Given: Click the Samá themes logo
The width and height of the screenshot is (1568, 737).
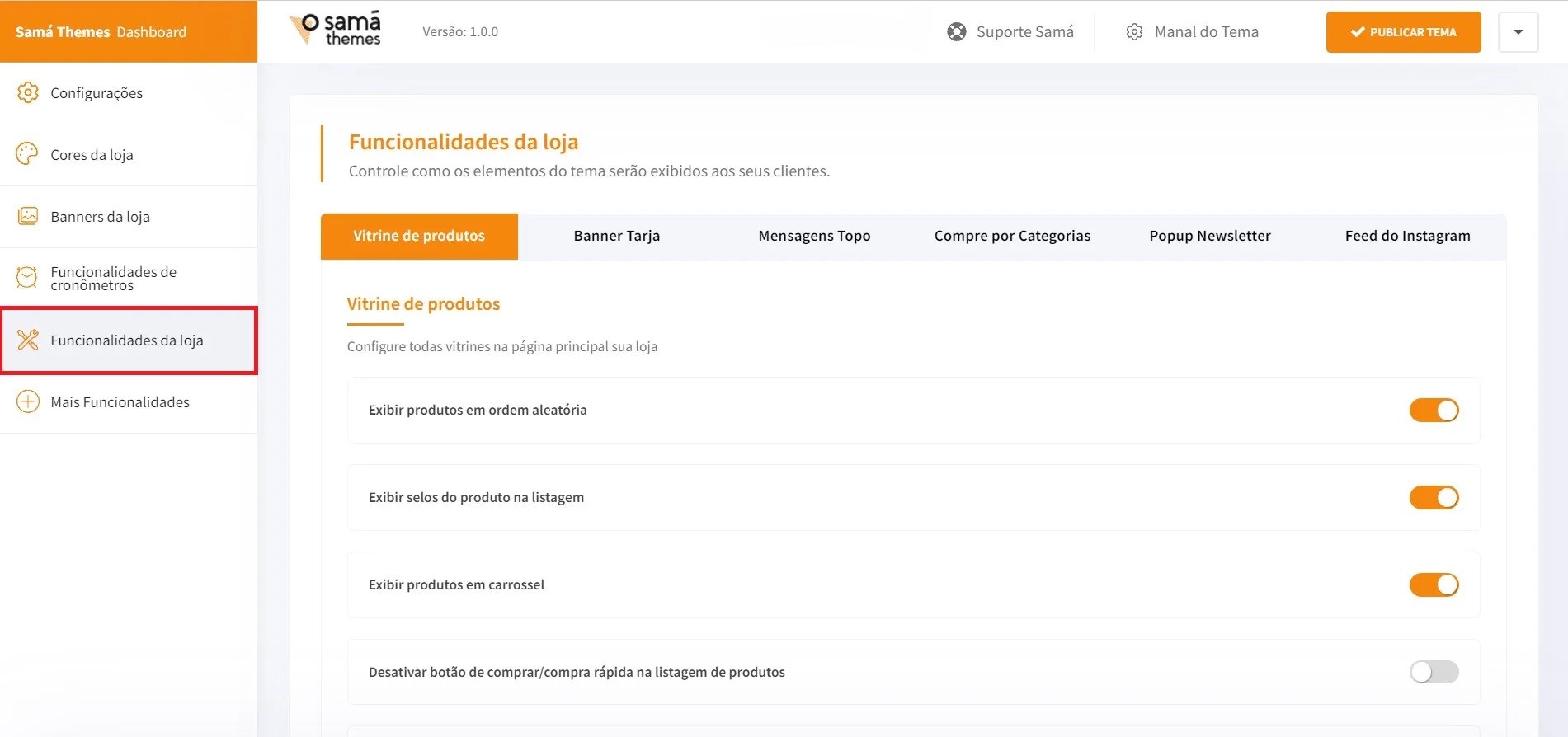Looking at the screenshot, I should 335,29.
